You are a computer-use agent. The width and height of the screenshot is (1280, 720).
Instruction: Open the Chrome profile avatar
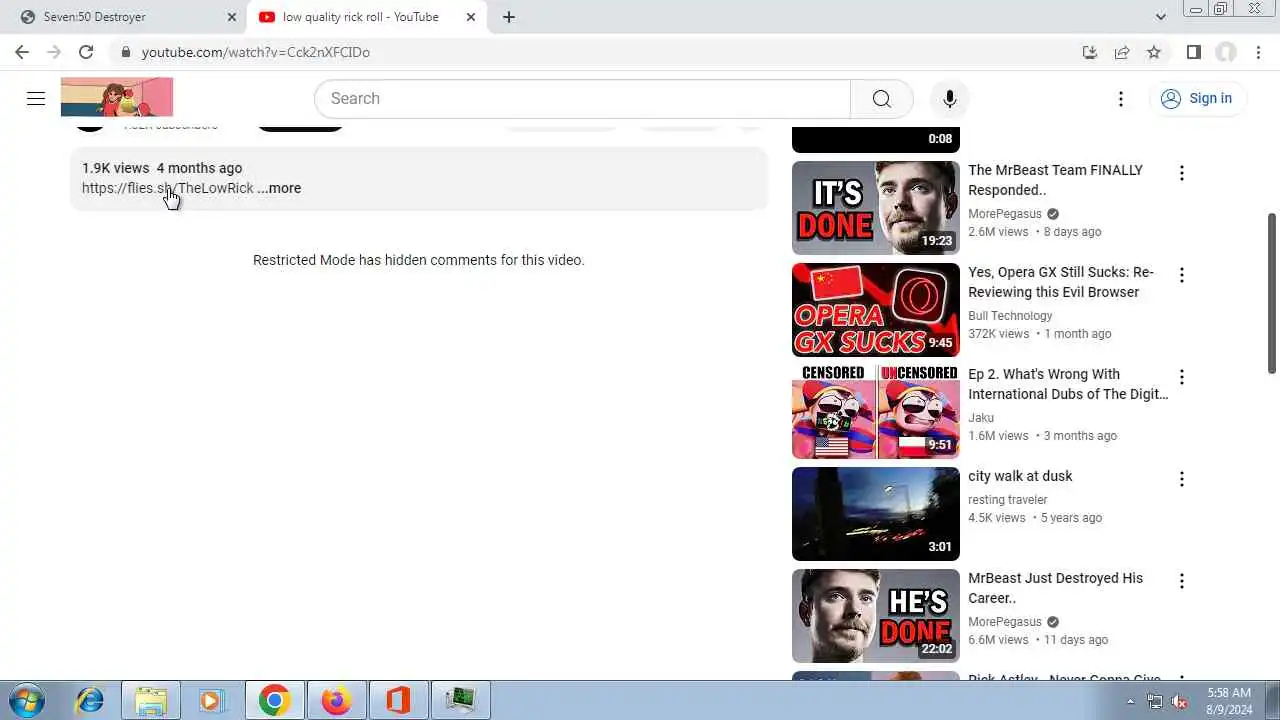(1226, 52)
